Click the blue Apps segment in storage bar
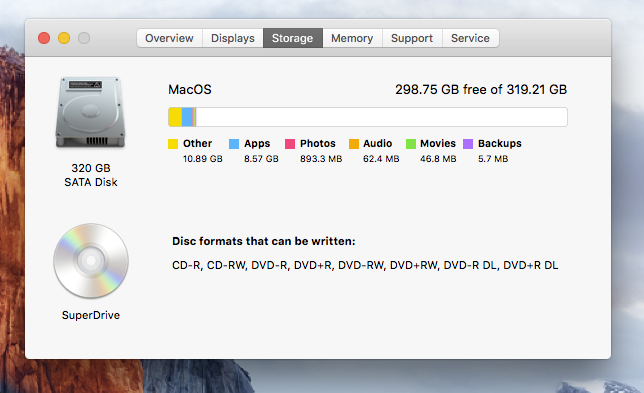The width and height of the screenshot is (644, 393). coord(187,117)
